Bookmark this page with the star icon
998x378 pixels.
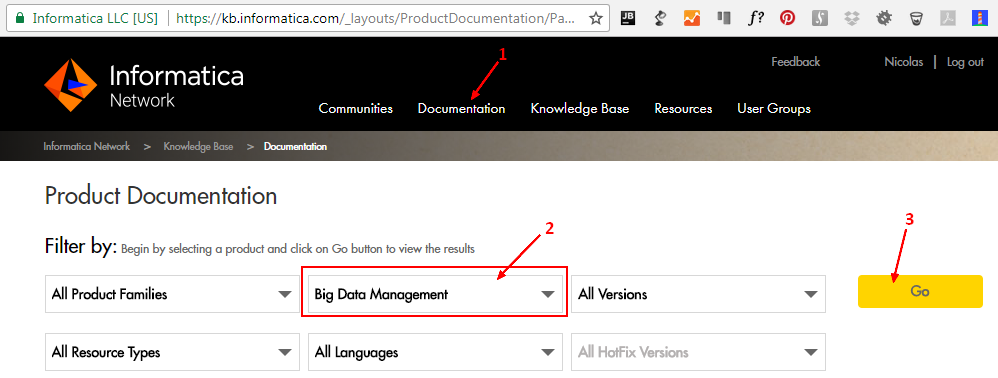[x=595, y=18]
